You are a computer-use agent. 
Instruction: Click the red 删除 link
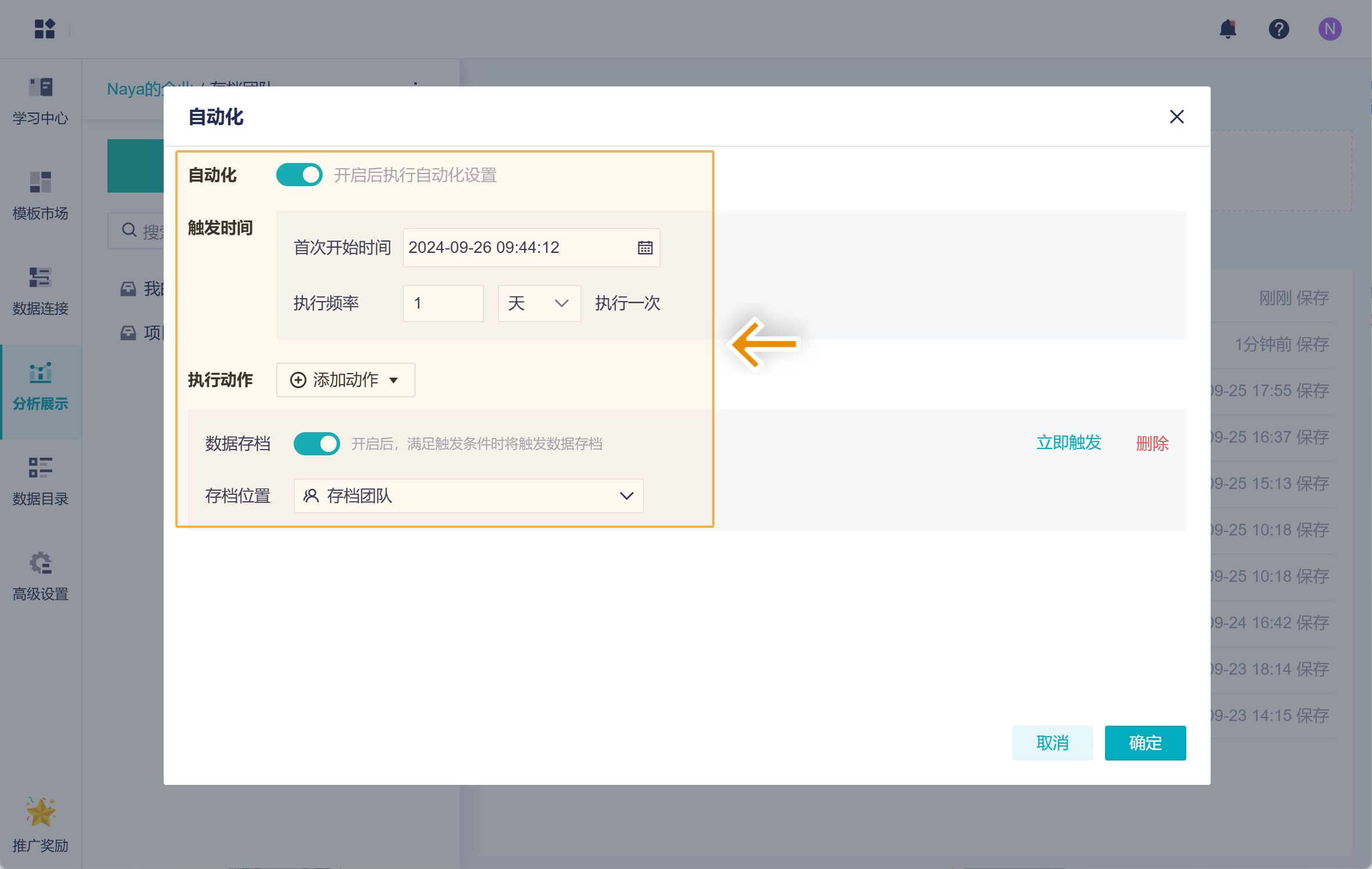[1152, 444]
